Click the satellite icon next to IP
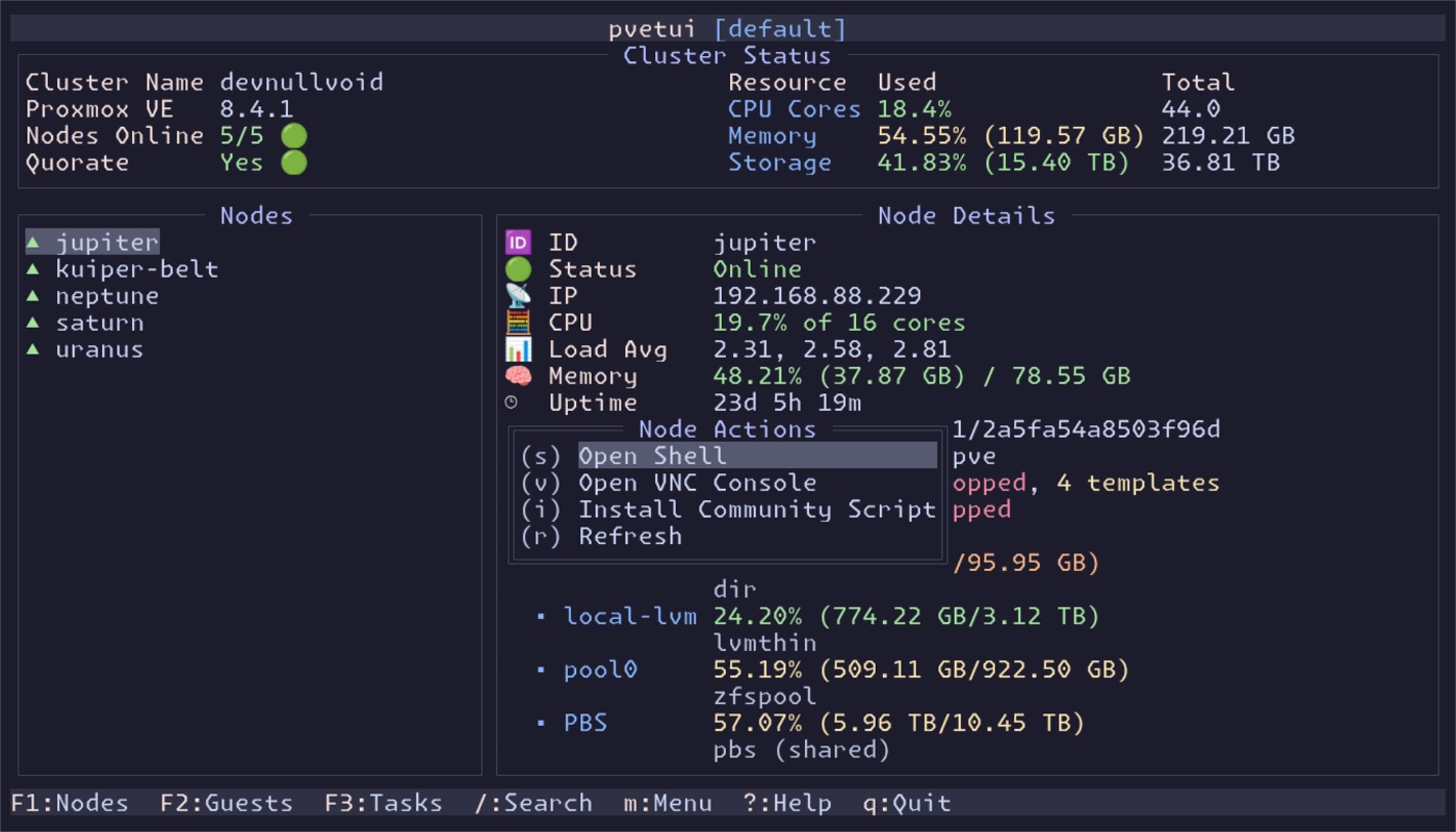Screen dimensions: 1456x832 tap(516, 295)
